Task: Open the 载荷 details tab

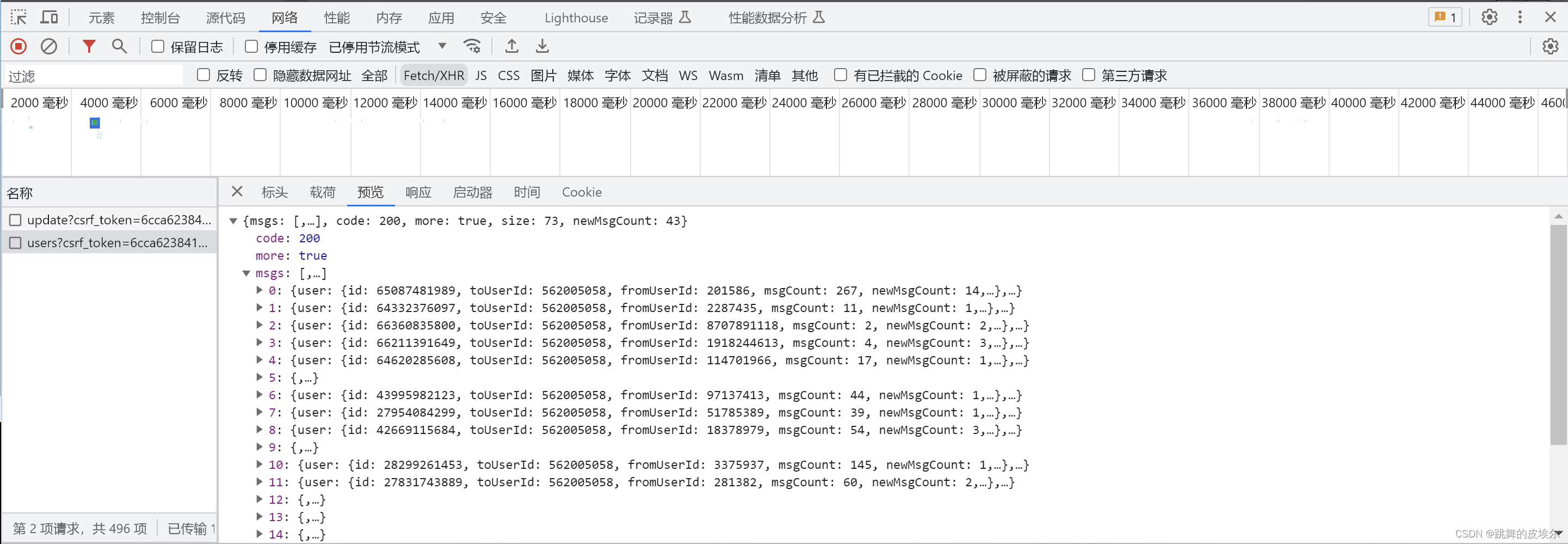Action: (323, 193)
